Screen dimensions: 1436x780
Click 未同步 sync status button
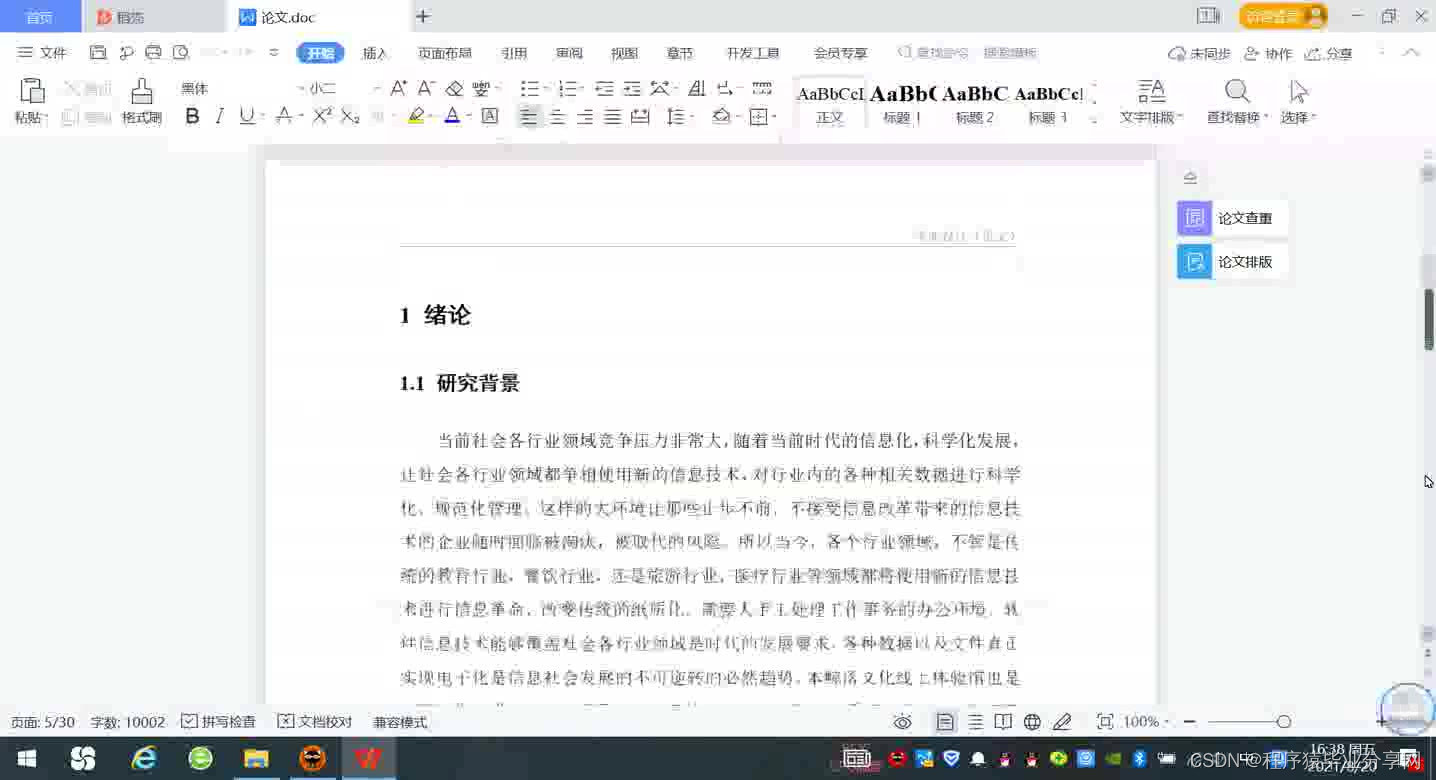click(1199, 53)
